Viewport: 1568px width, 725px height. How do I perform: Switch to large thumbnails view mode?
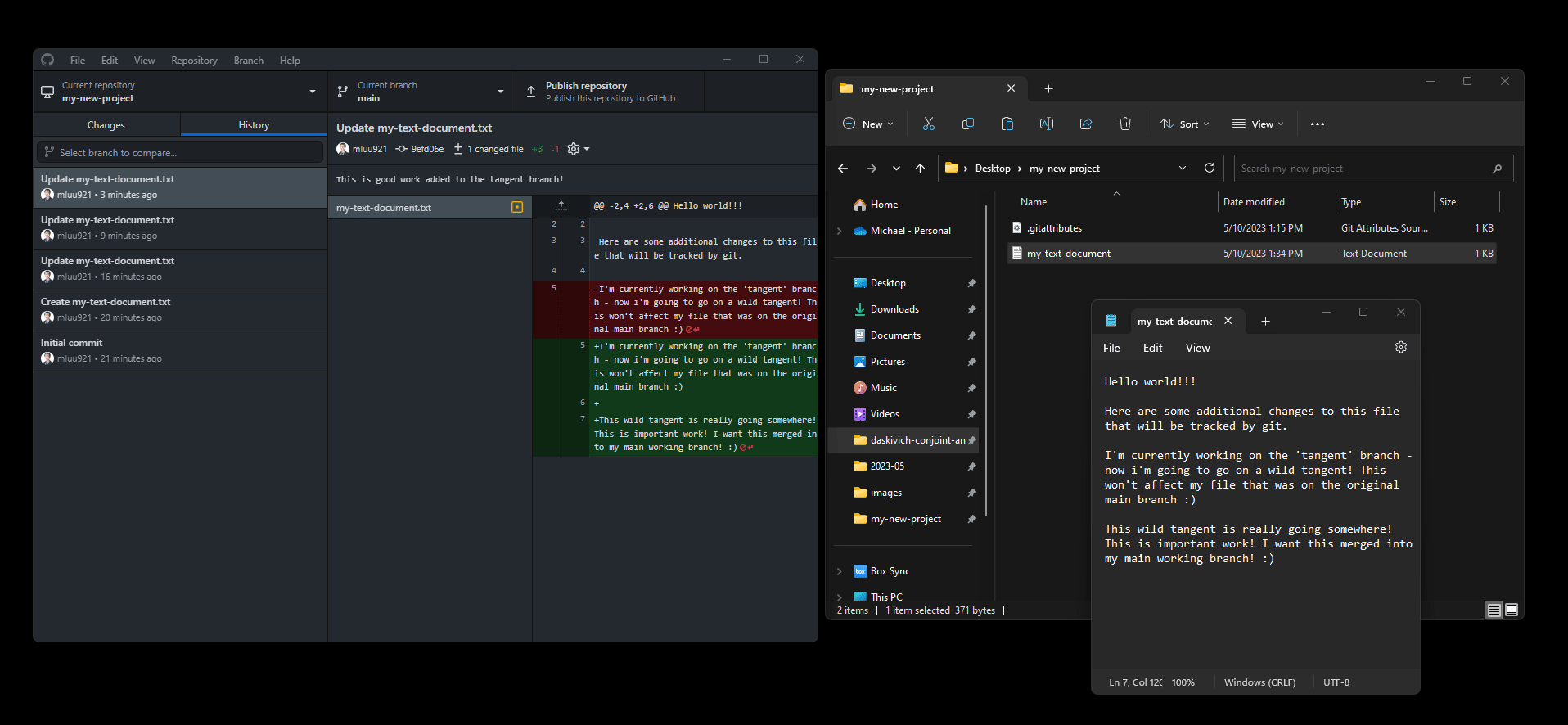[1511, 610]
